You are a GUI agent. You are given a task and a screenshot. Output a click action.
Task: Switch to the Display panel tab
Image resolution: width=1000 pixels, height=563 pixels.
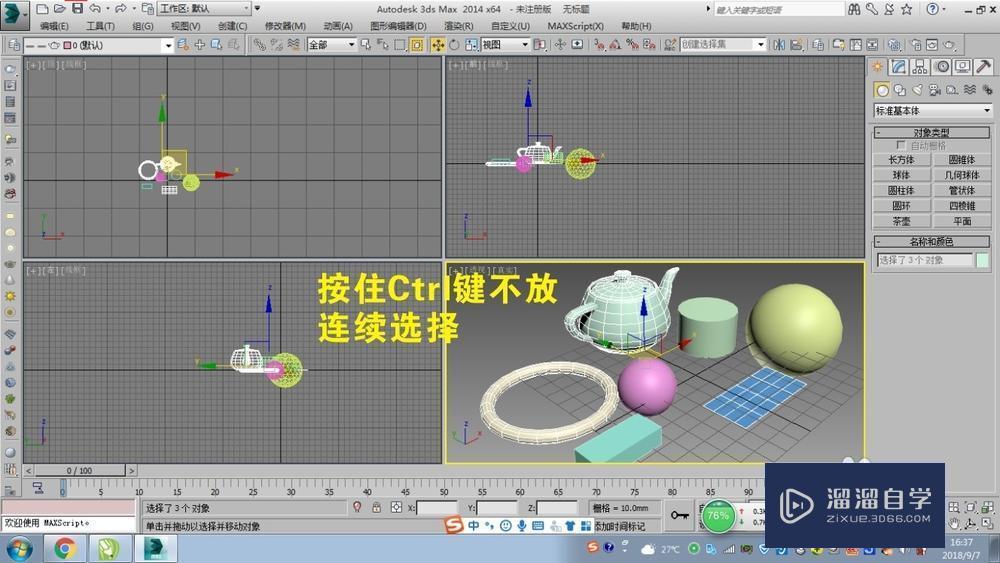[x=962, y=66]
